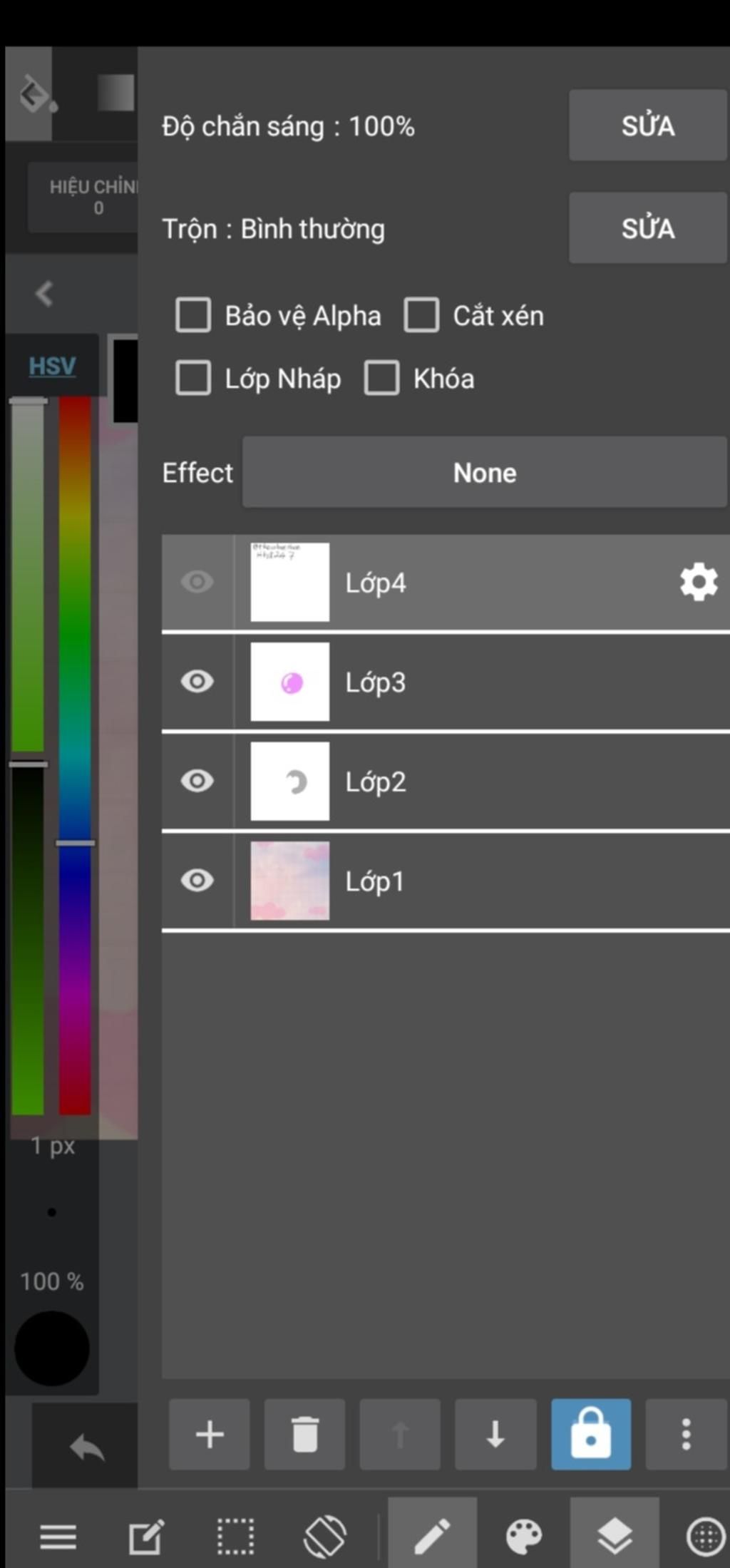This screenshot has height=1568, width=730.
Task: Open the Effect None dropdown
Action: pyautogui.click(x=485, y=473)
